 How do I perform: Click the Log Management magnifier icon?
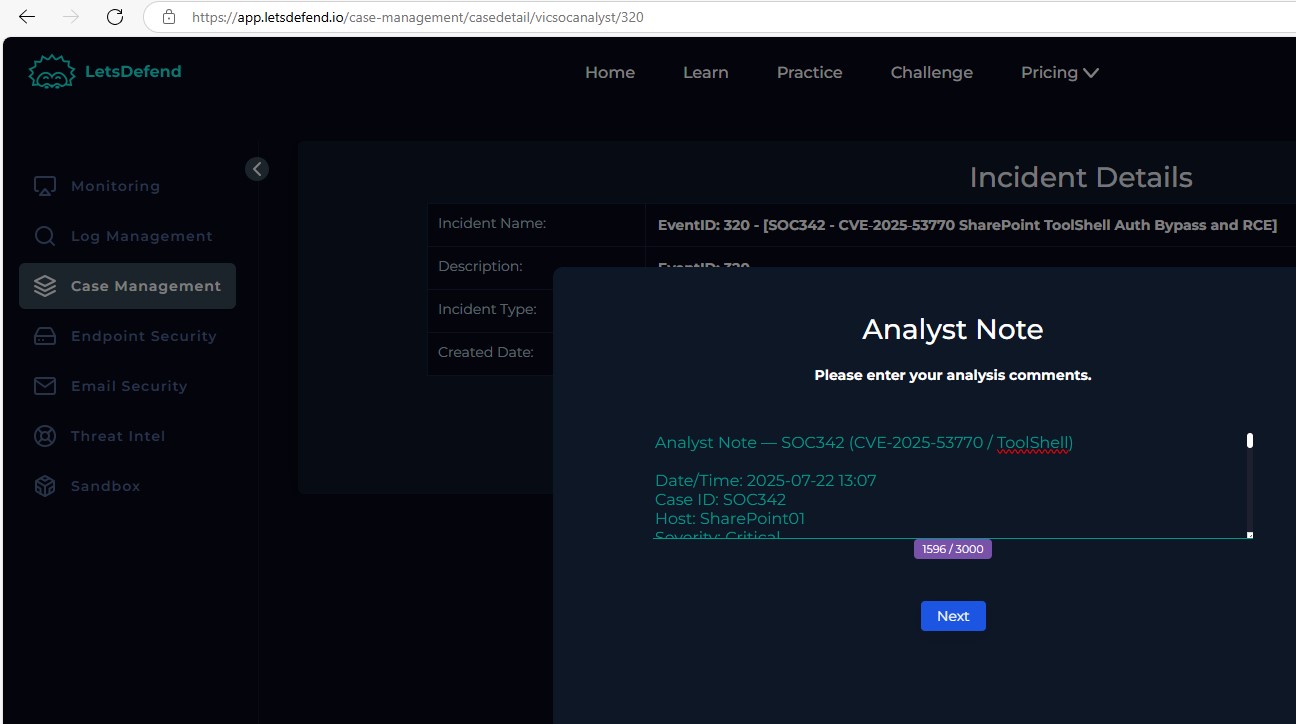[x=45, y=236]
